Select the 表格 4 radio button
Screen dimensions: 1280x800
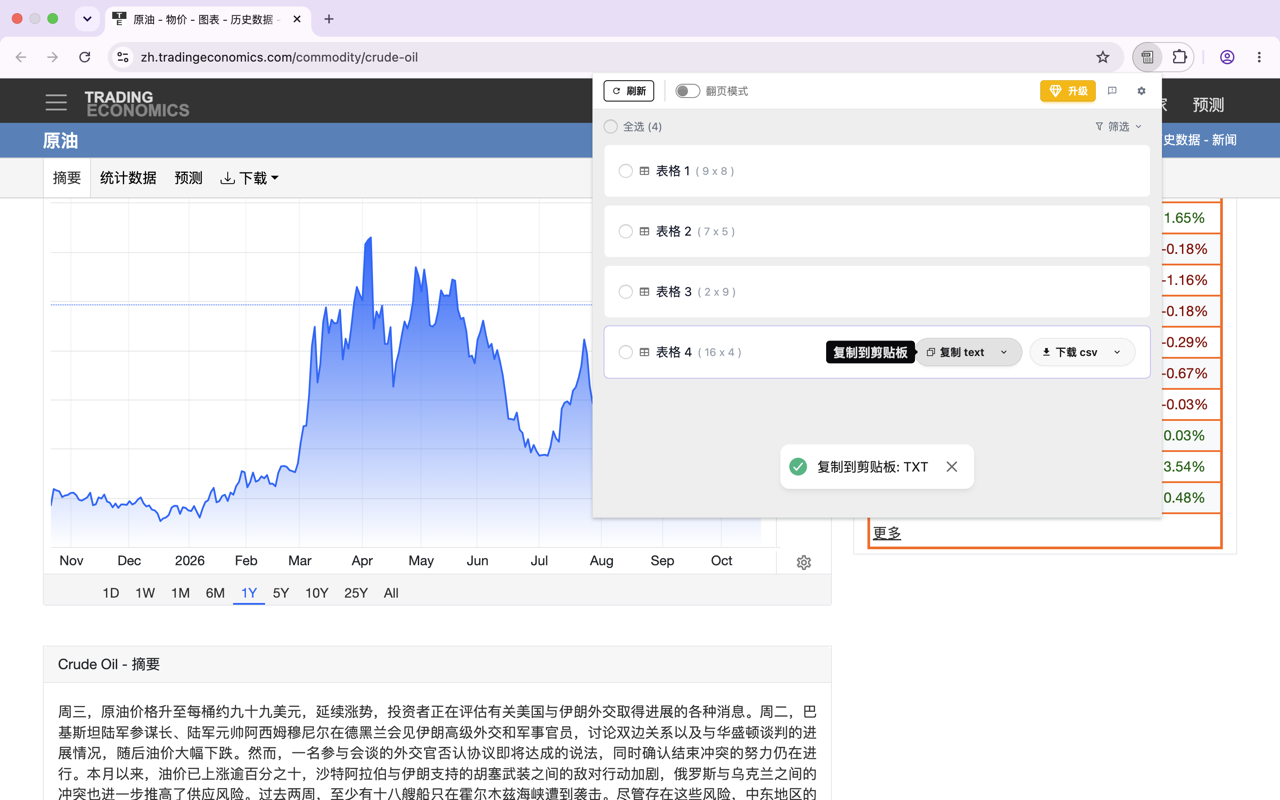coord(626,352)
